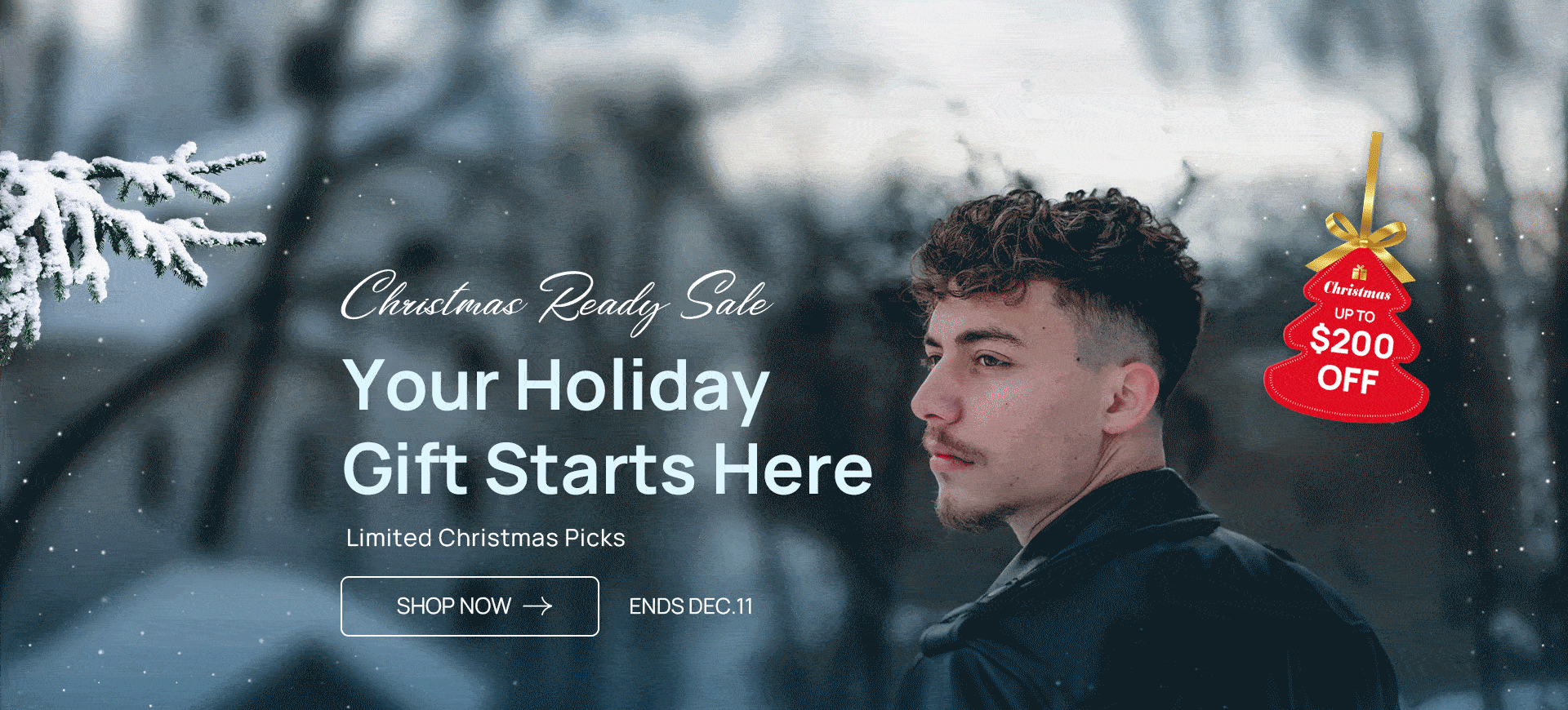Click the arrow icon inside SHOP NOW
1568x710 pixels.
537,606
